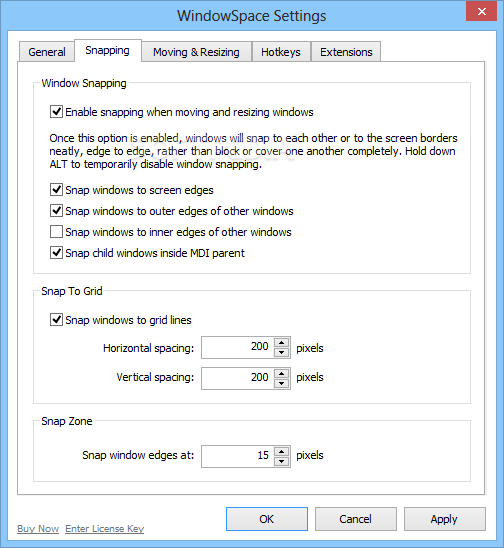The image size is (504, 548).
Task: Increase Snap Zone value with up arrow
Action: click(282, 451)
